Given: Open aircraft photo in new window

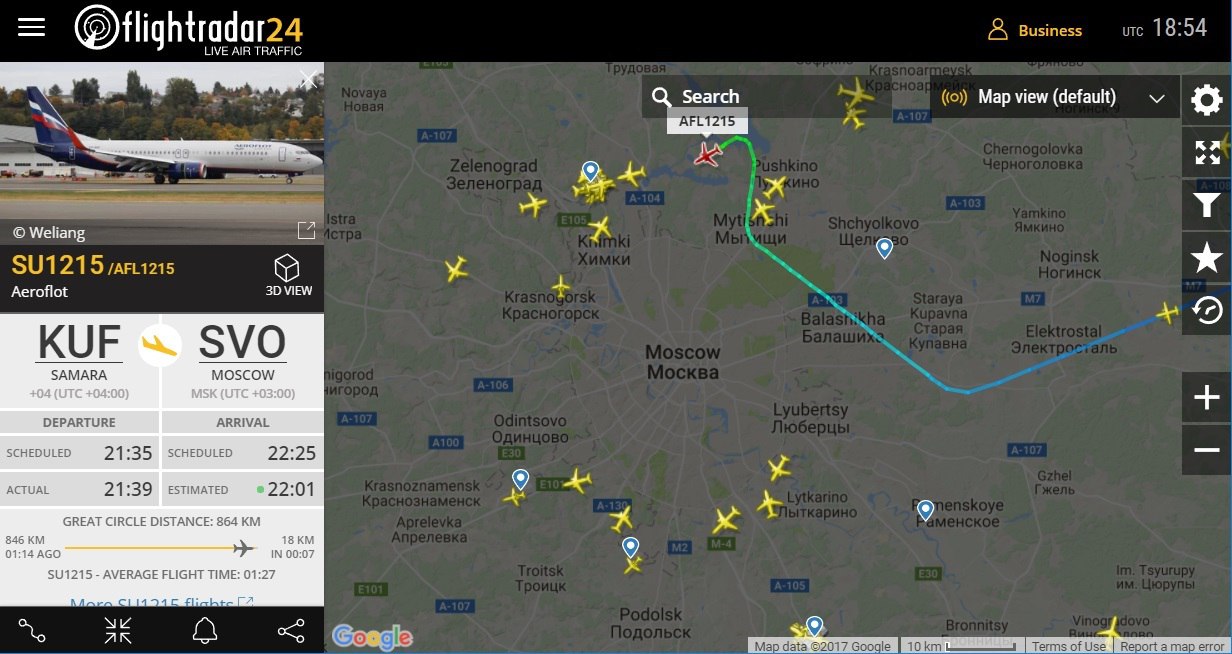Looking at the screenshot, I should (x=307, y=231).
